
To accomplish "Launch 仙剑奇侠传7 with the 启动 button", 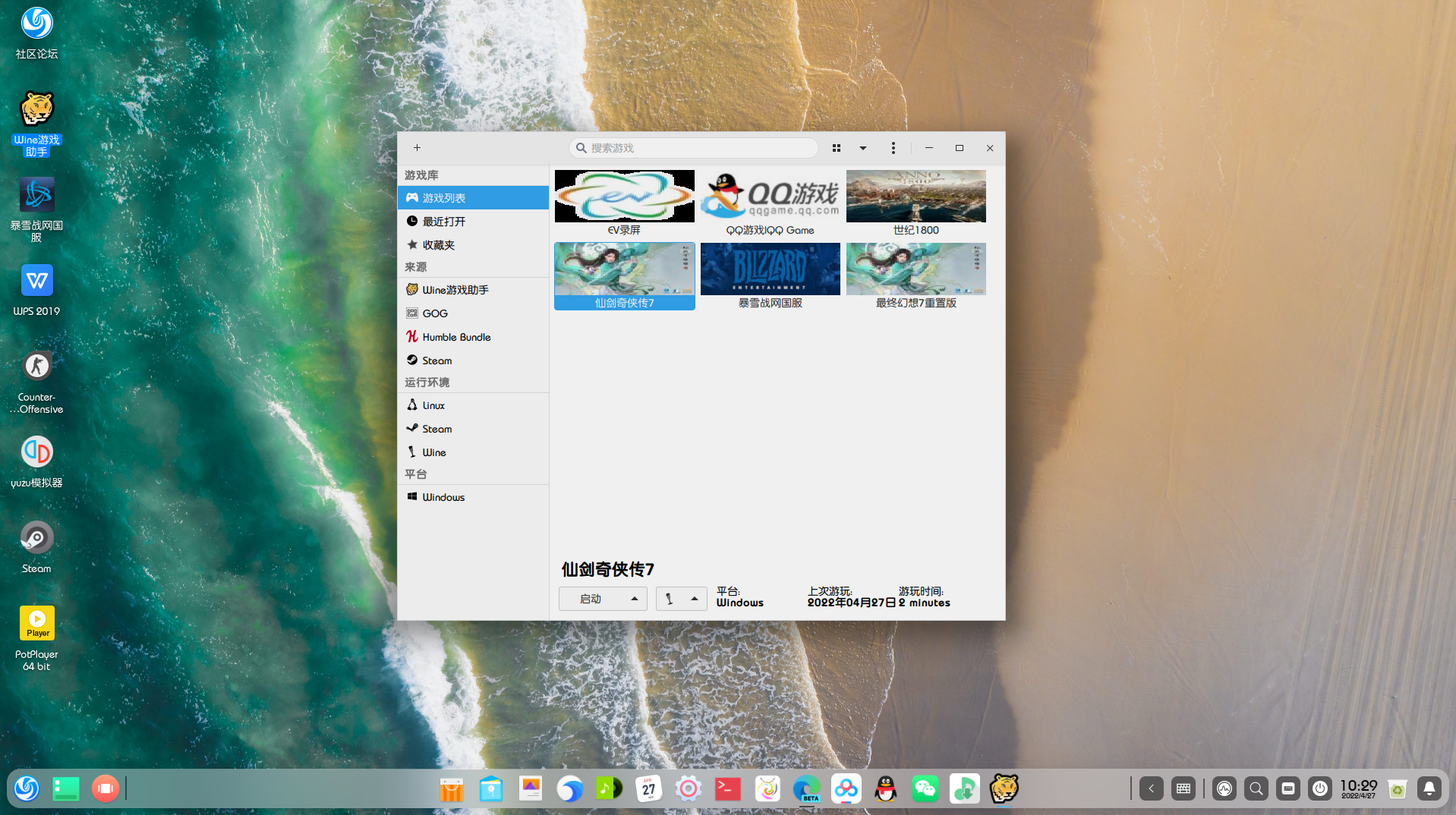I will tap(592, 599).
